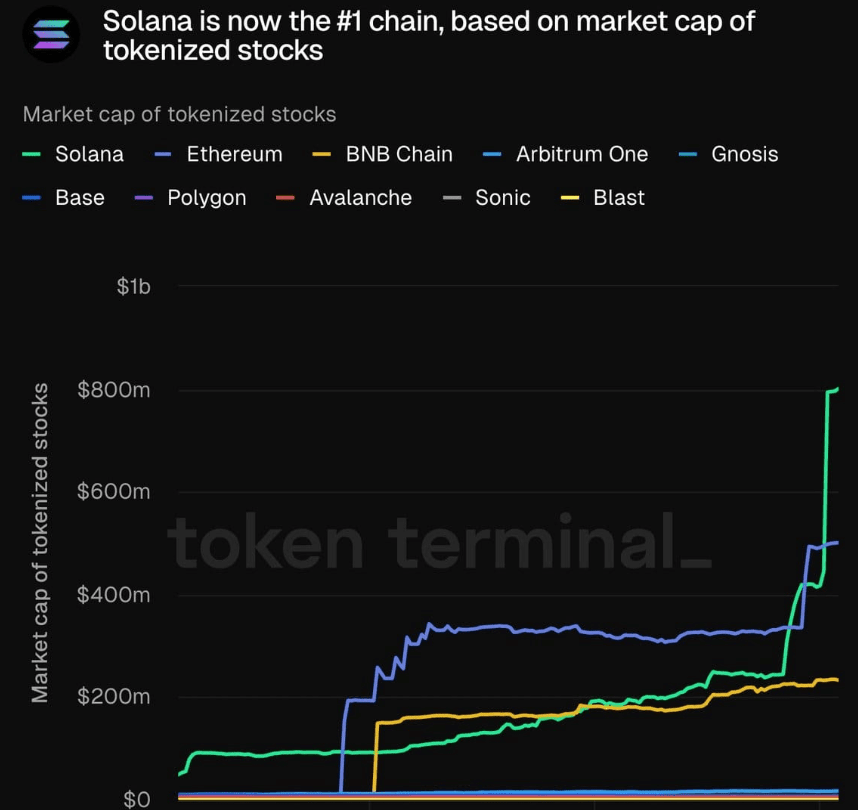This screenshot has height=810, width=858.
Task: Toggle the Sonic legend entry
Action: point(502,198)
